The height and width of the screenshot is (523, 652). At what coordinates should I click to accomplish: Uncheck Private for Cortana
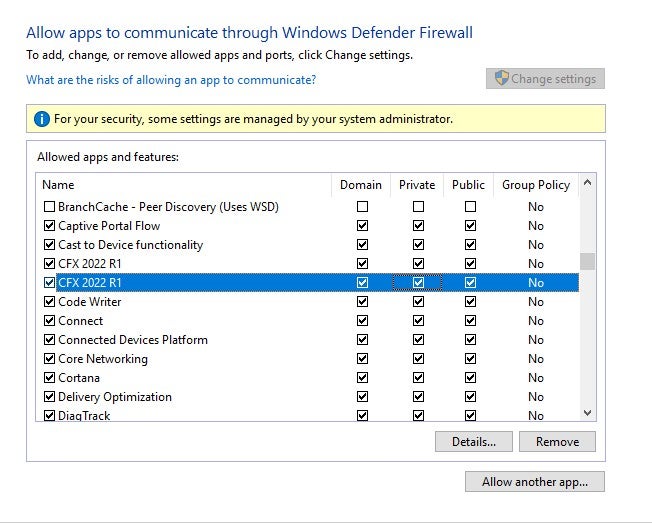(x=418, y=377)
